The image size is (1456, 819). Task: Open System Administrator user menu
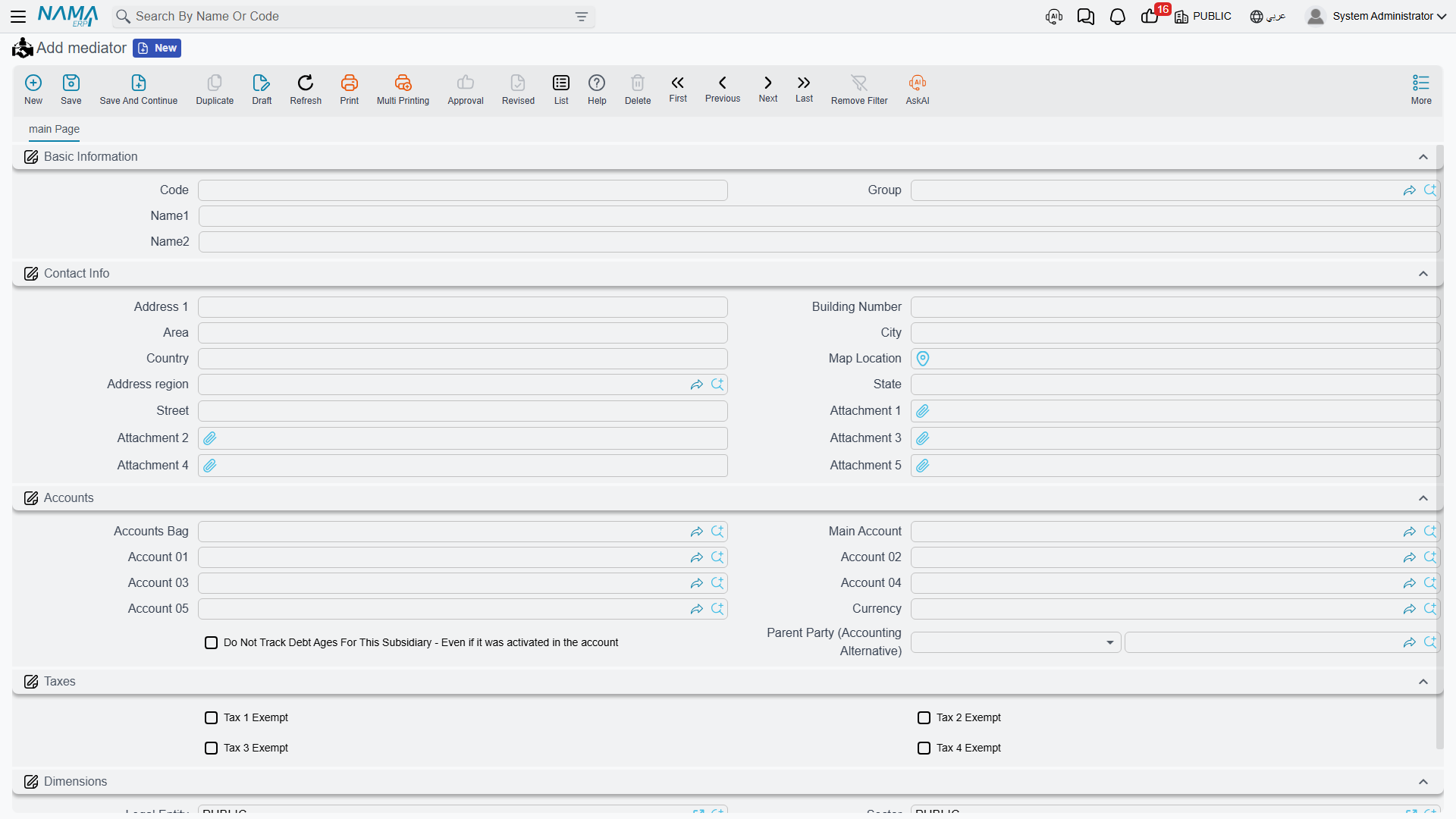(1376, 16)
